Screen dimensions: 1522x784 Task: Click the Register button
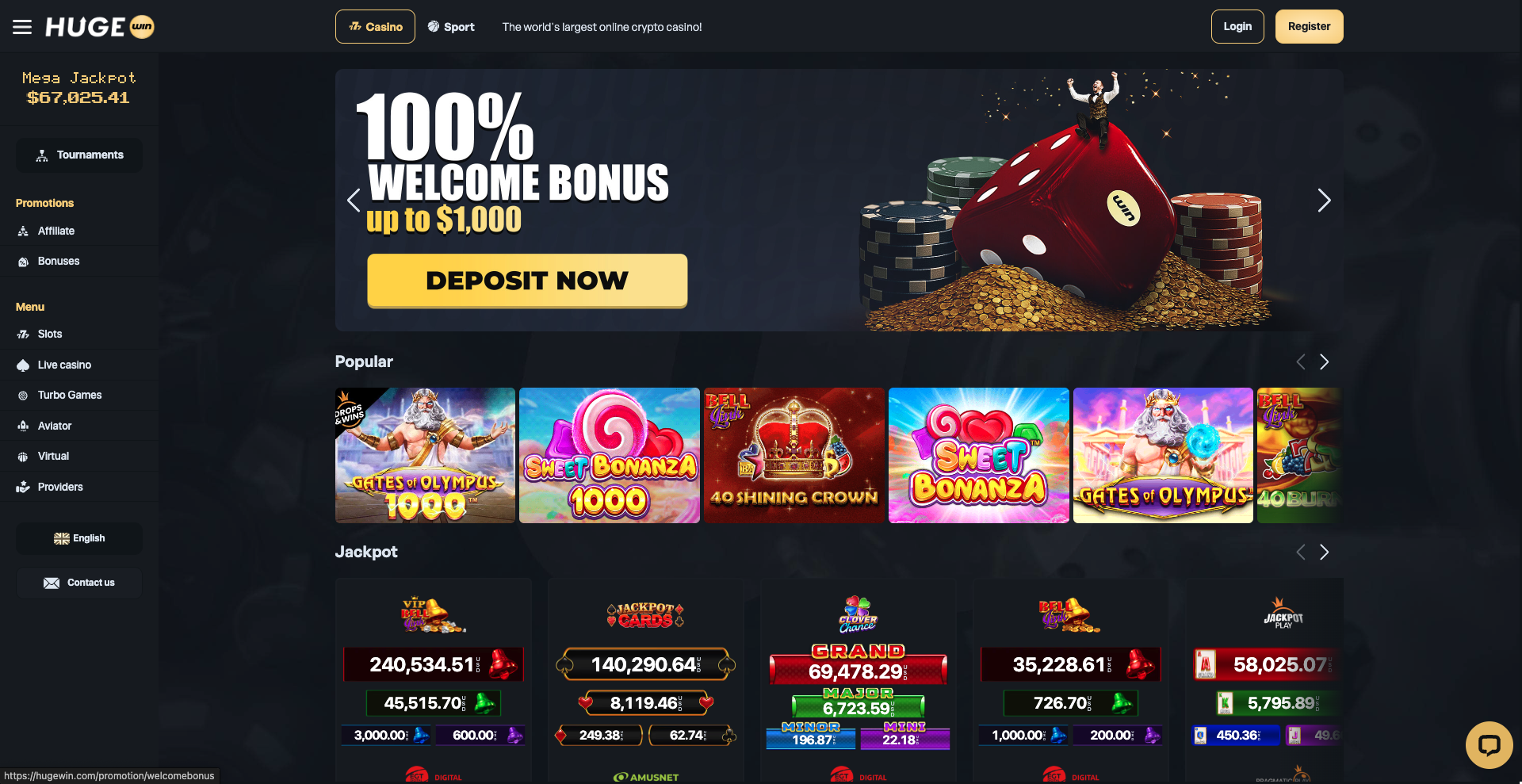(1309, 27)
